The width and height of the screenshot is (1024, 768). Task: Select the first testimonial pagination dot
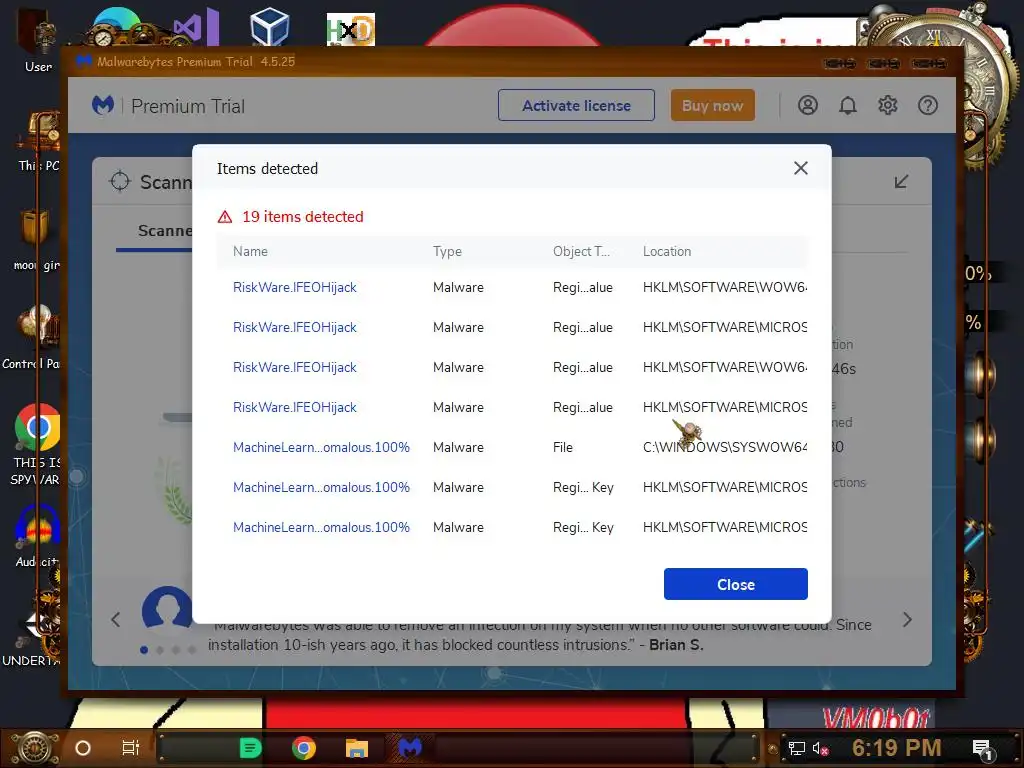[144, 650]
